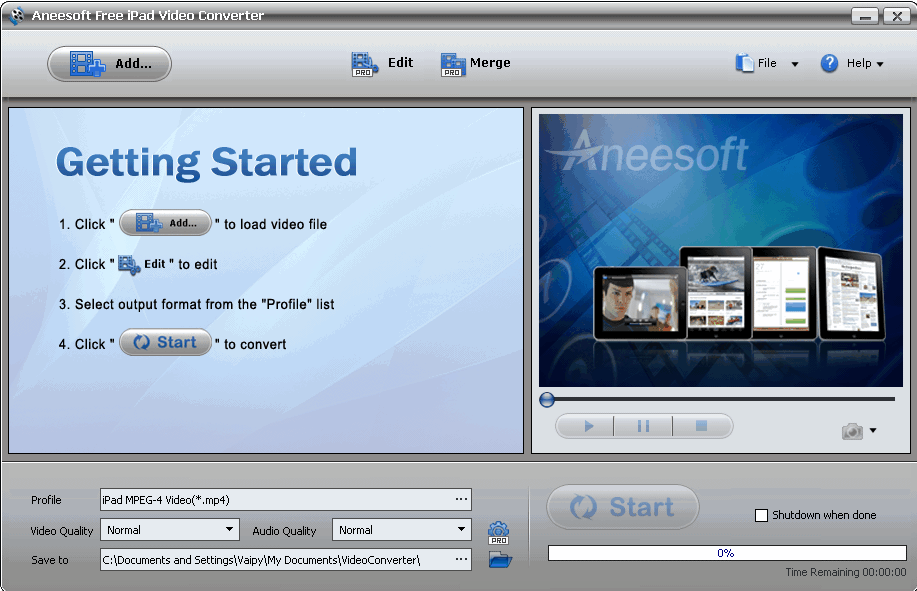
Task: Click the Help question mark icon
Action: click(x=829, y=63)
